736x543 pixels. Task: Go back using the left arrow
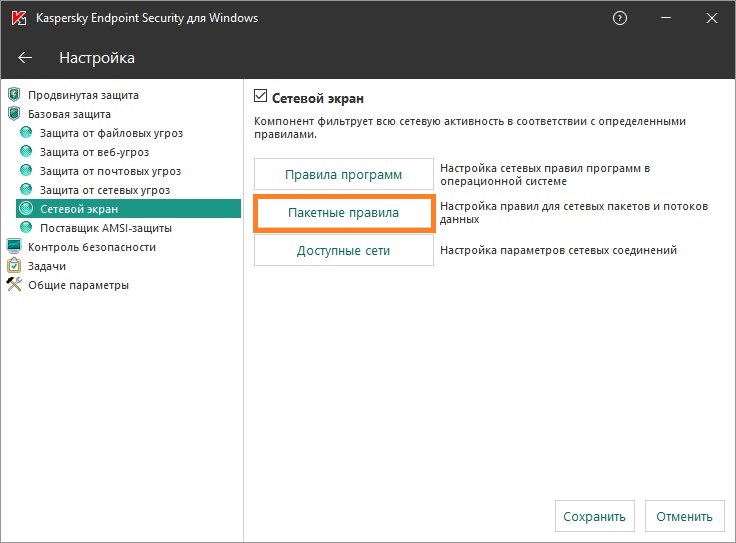pos(25,58)
